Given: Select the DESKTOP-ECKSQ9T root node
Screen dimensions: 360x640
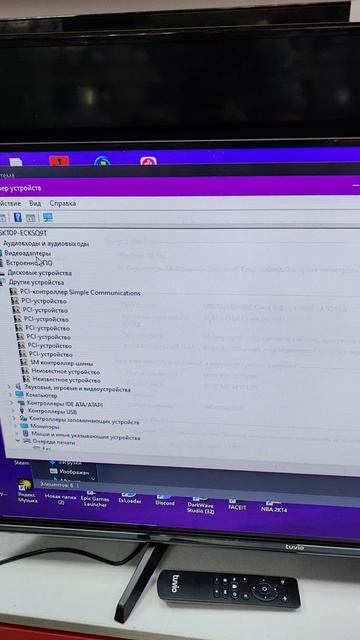Looking at the screenshot, I should click(23, 233).
